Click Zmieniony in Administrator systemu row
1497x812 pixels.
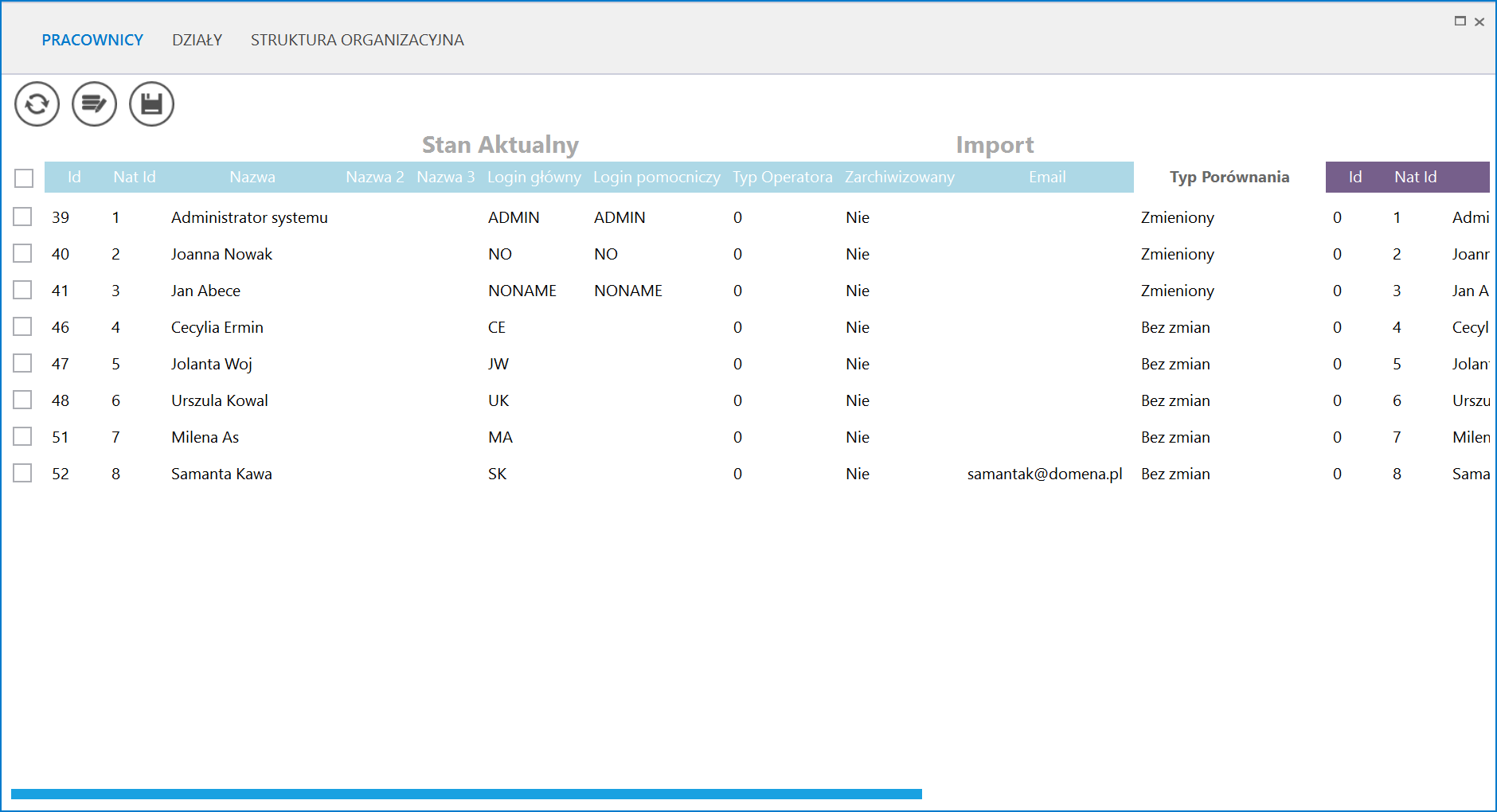(1178, 217)
